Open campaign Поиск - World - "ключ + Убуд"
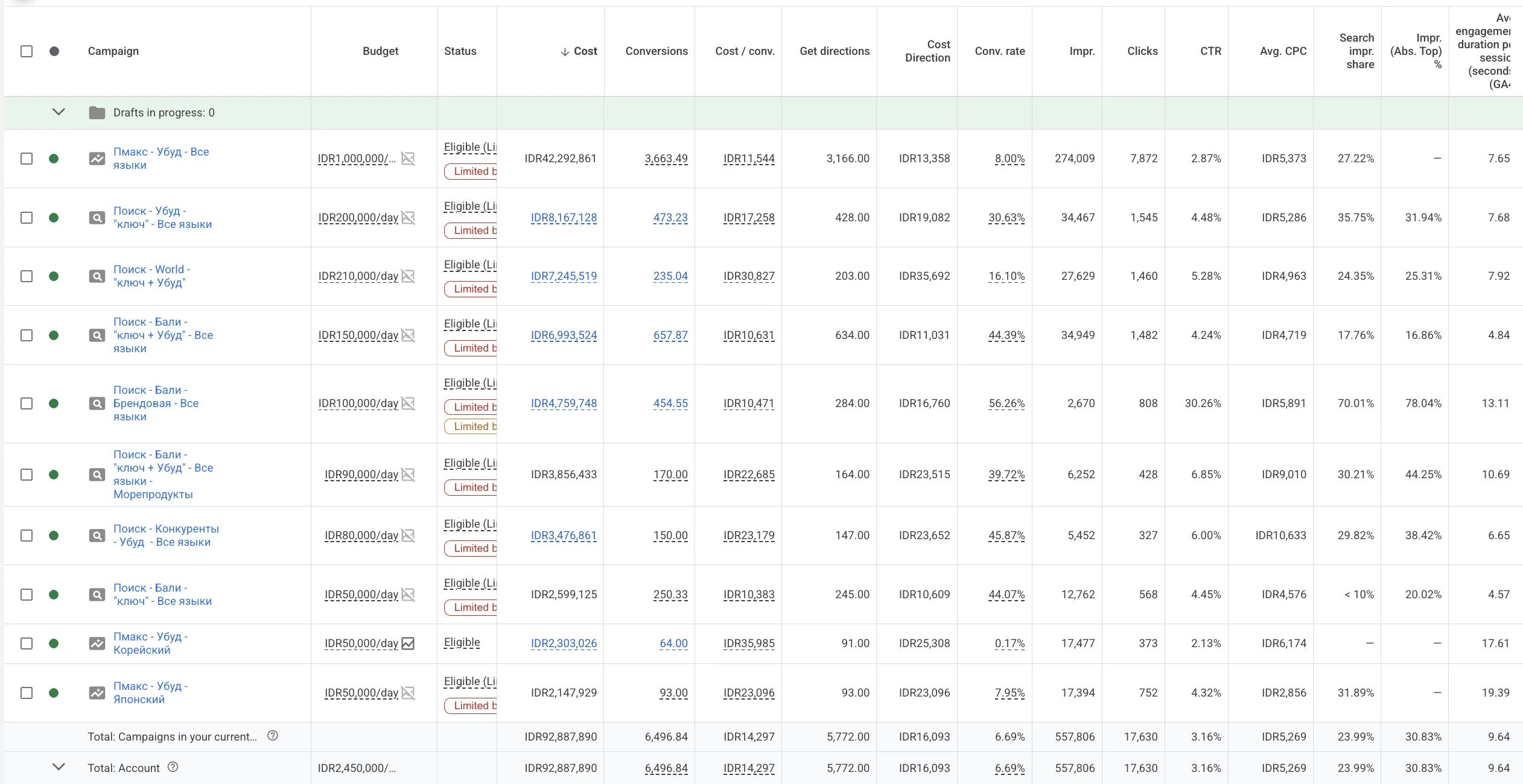The image size is (1523, 784). [151, 276]
